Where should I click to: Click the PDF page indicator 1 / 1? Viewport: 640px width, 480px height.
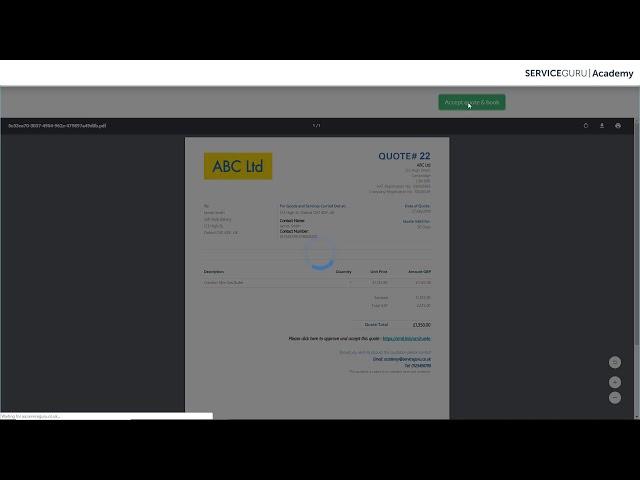click(x=316, y=126)
